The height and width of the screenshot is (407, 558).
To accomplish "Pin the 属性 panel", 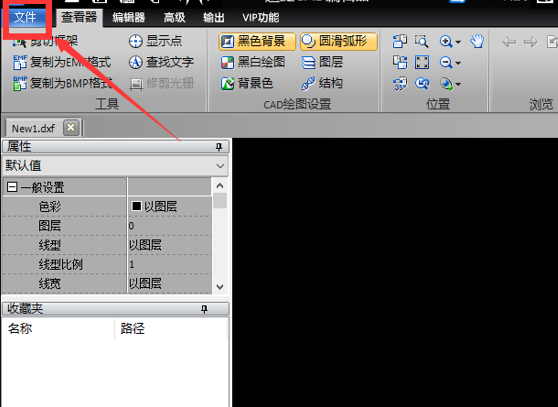I will pyautogui.click(x=219, y=147).
